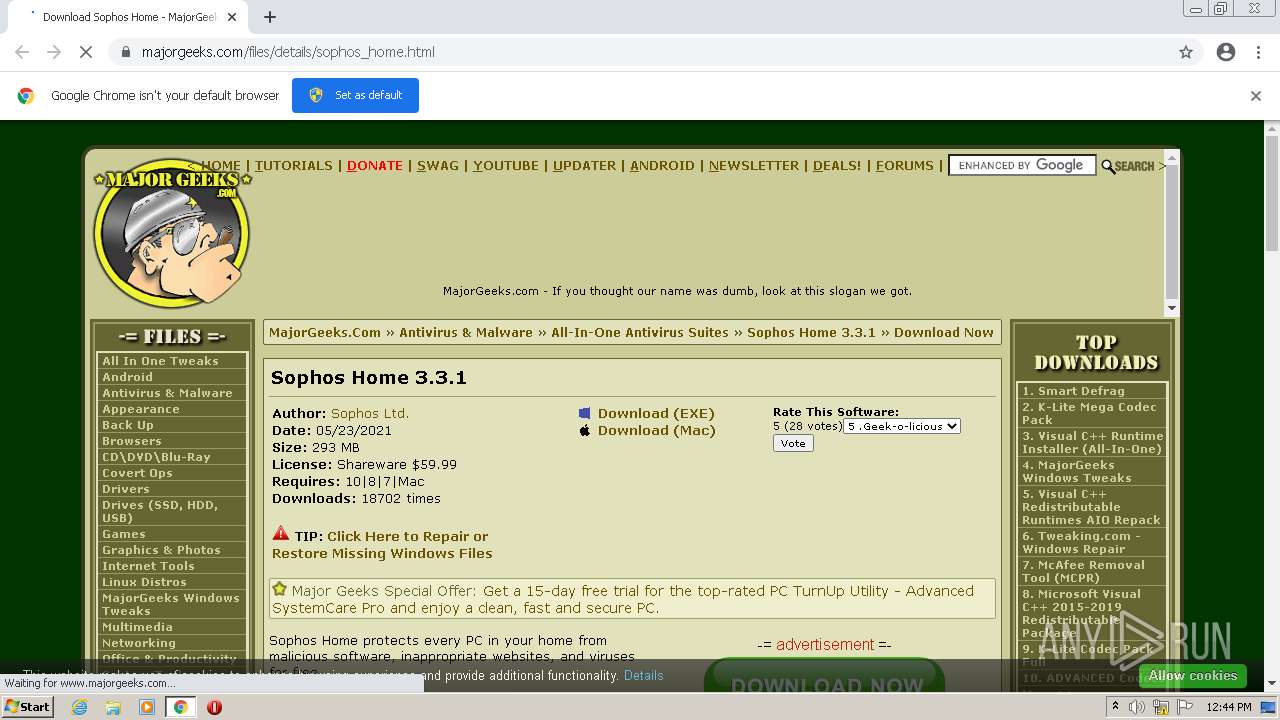Open Sophos Ltd. author link
Screen dimensions: 1280x720
370,413
